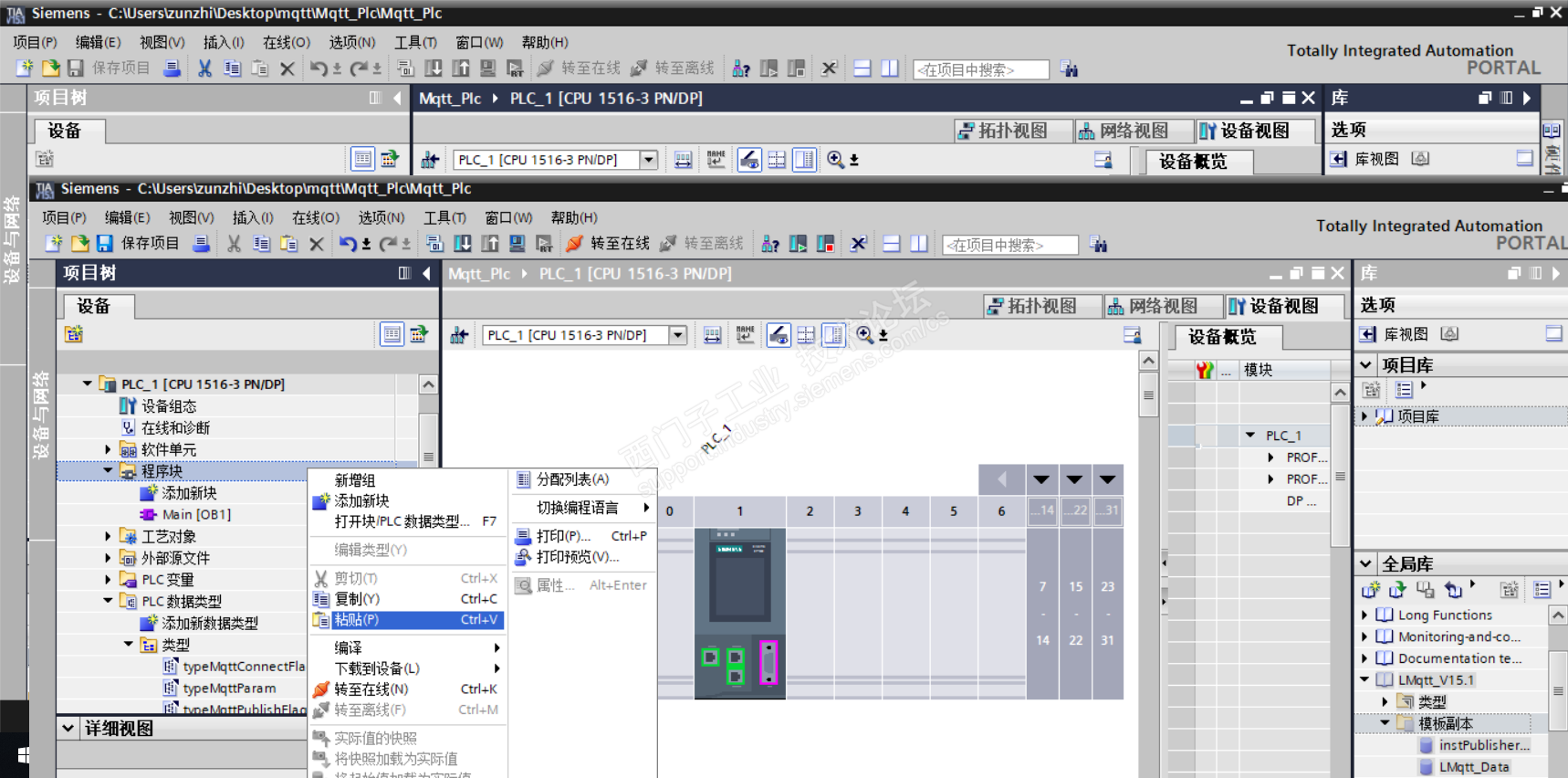Choose 复制(Y) from the context menu
Image resolution: width=1568 pixels, height=778 pixels.
click(406, 599)
